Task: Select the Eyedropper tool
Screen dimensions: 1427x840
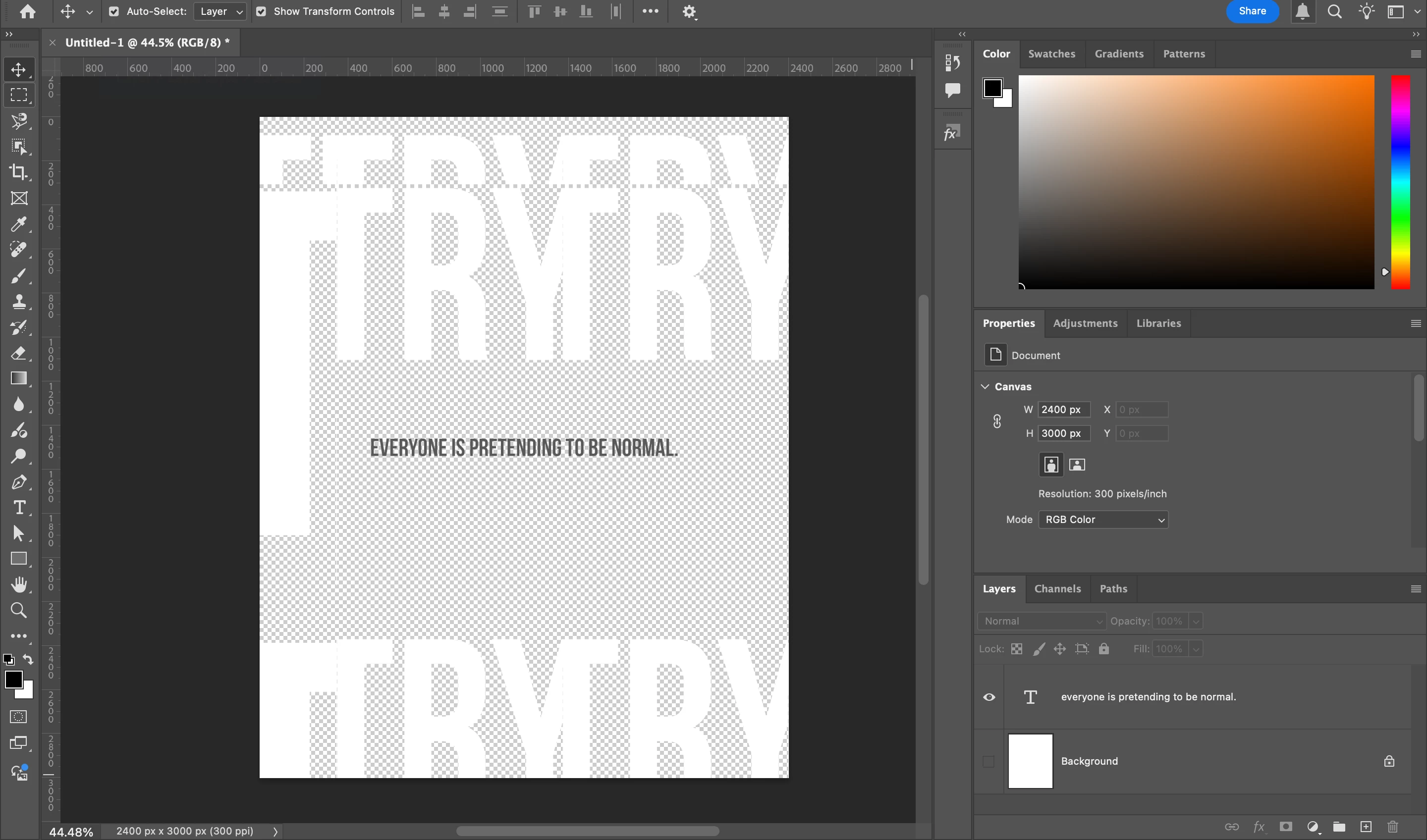Action: pyautogui.click(x=19, y=224)
